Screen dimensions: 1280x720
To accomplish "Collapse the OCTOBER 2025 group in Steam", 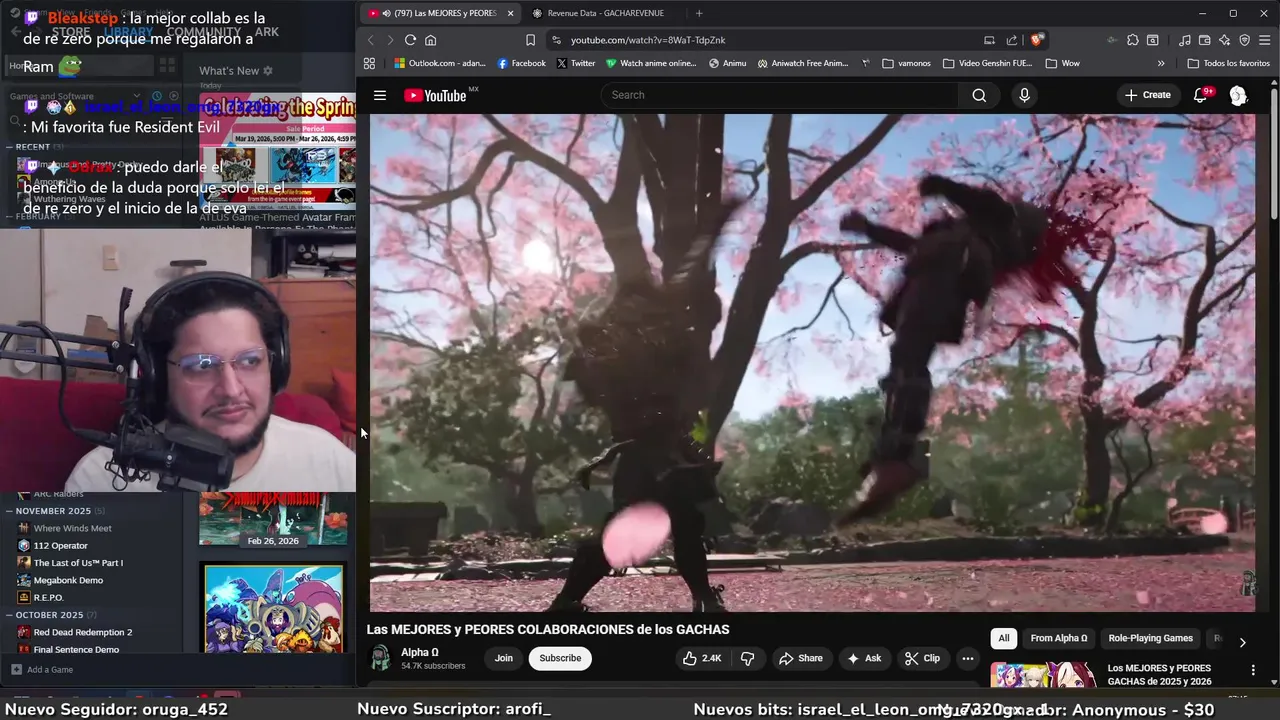I will click(50, 615).
